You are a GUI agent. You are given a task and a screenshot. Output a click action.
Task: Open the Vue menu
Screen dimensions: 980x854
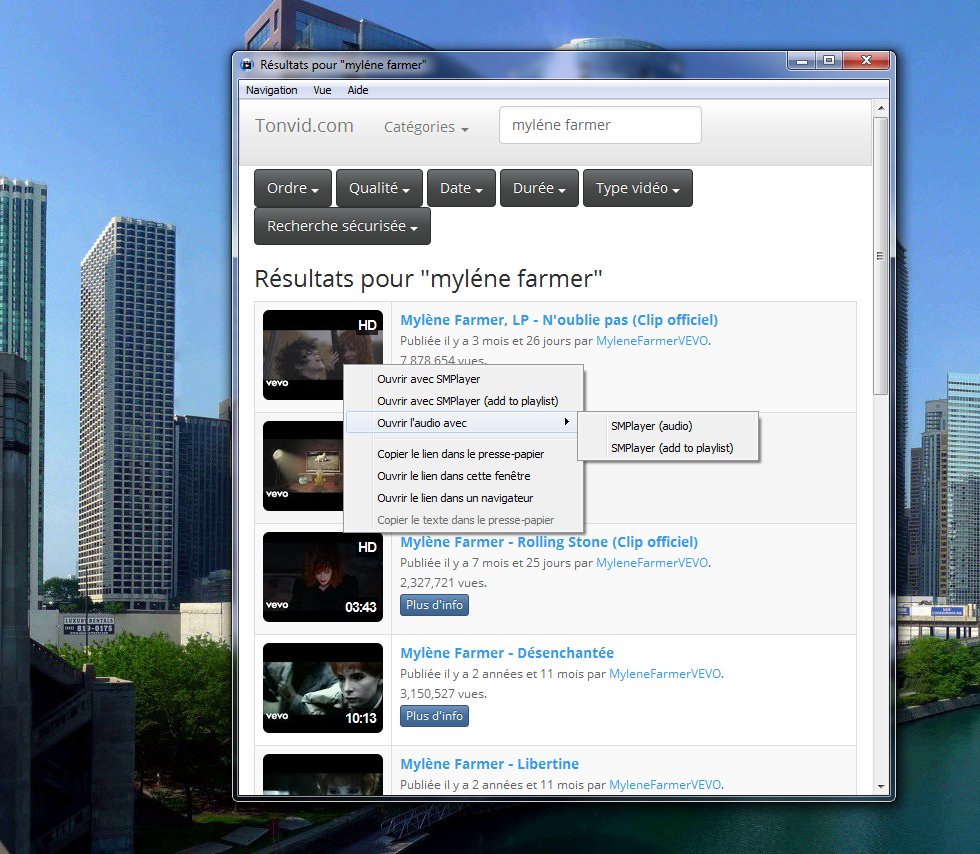coord(322,90)
